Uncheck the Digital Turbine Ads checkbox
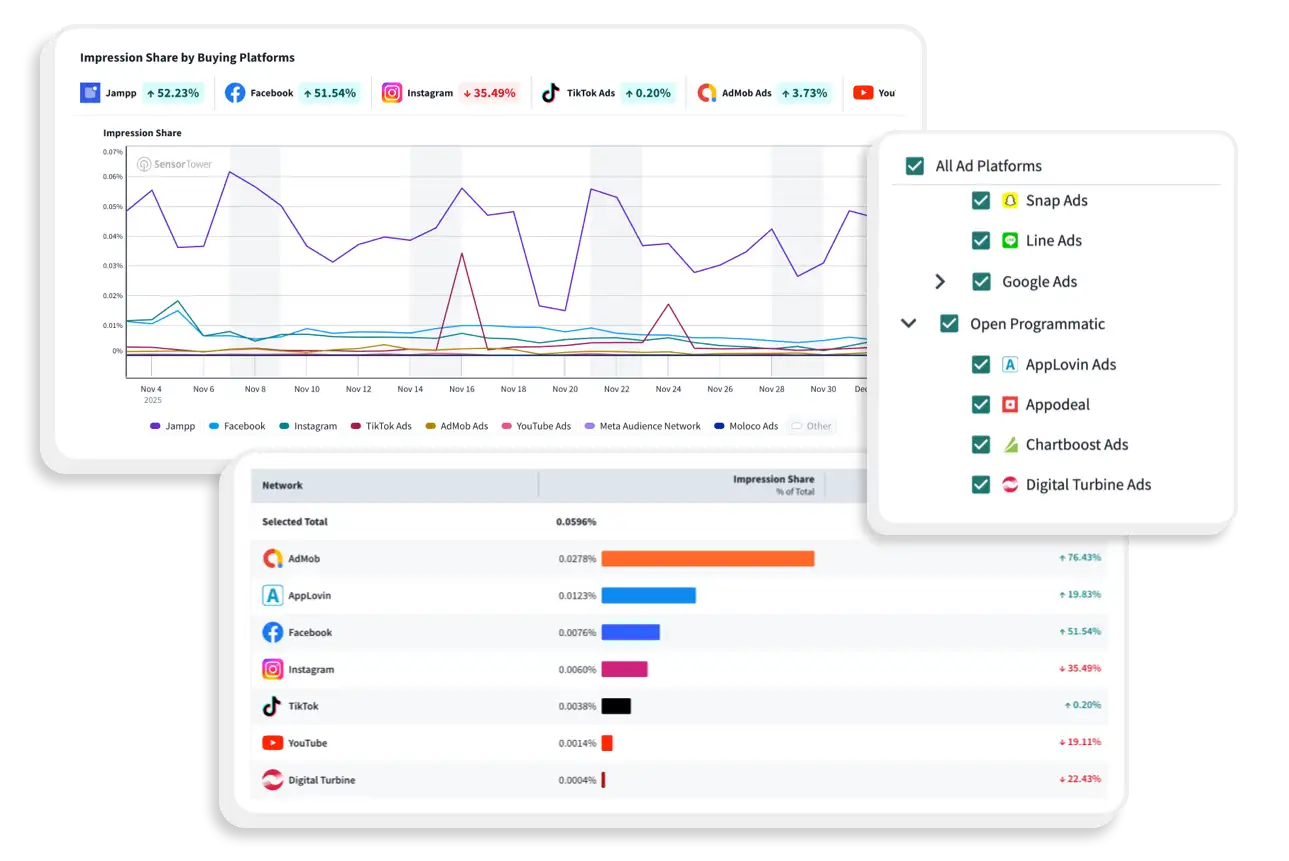Image resolution: width=1289 pixels, height=861 pixels. pyautogui.click(x=981, y=484)
